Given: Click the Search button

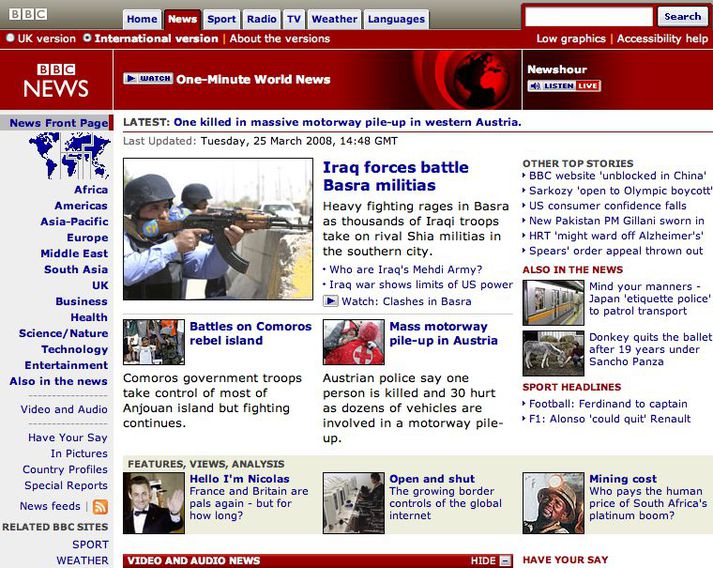Looking at the screenshot, I should tap(683, 16).
